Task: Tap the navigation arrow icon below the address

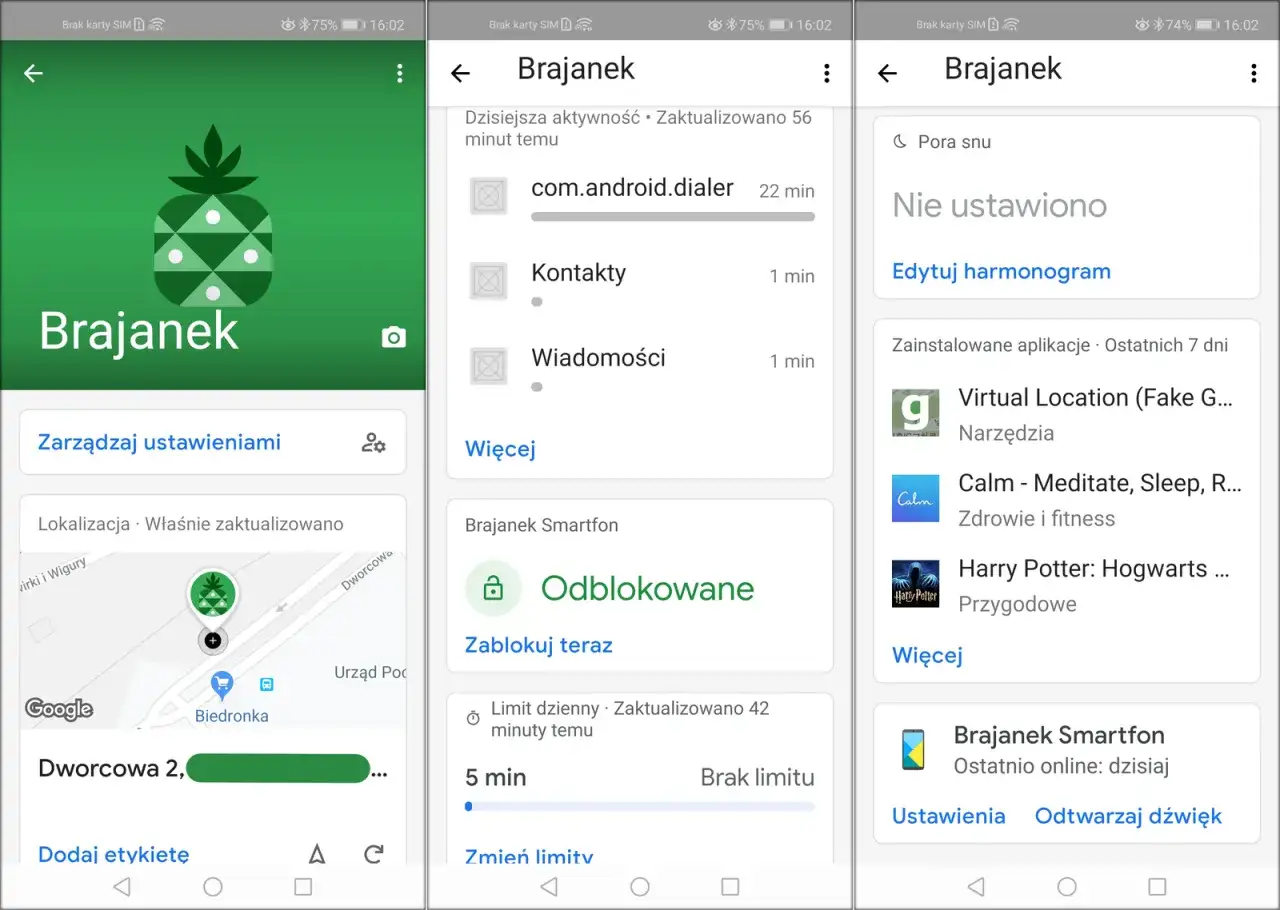Action: 317,854
